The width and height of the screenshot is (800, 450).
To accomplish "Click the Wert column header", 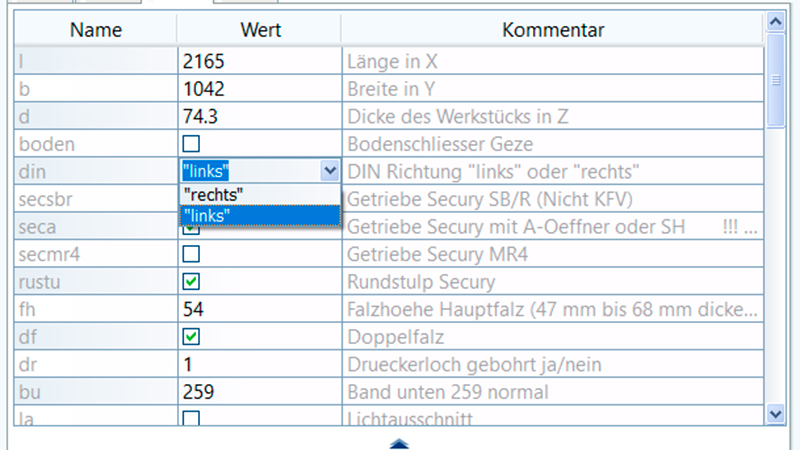I will point(260,31).
